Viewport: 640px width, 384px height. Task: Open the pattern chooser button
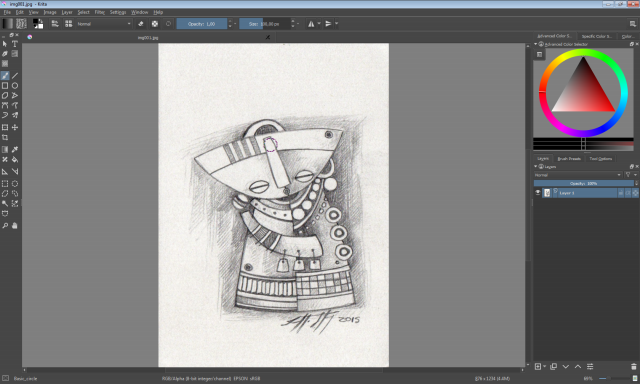[x=21, y=24]
